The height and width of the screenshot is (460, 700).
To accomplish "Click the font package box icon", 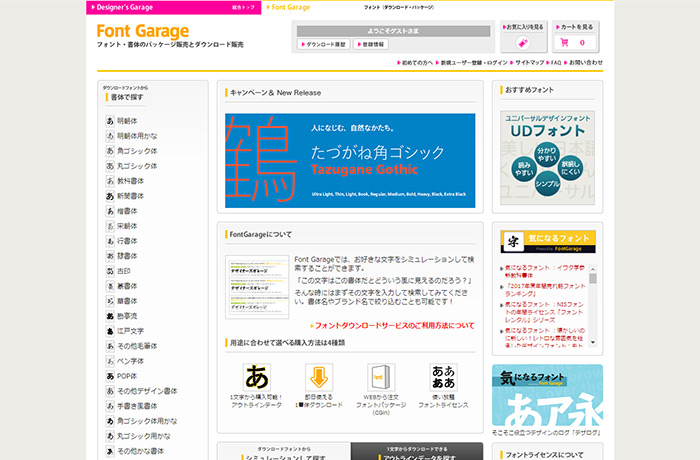I will coord(381,377).
